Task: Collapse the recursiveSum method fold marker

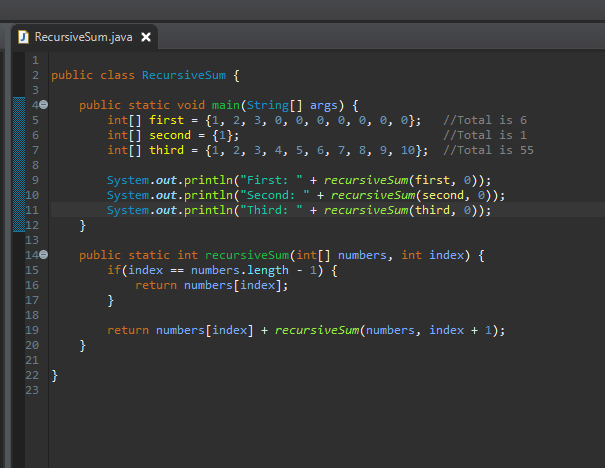Action: pyautogui.click(x=44, y=255)
